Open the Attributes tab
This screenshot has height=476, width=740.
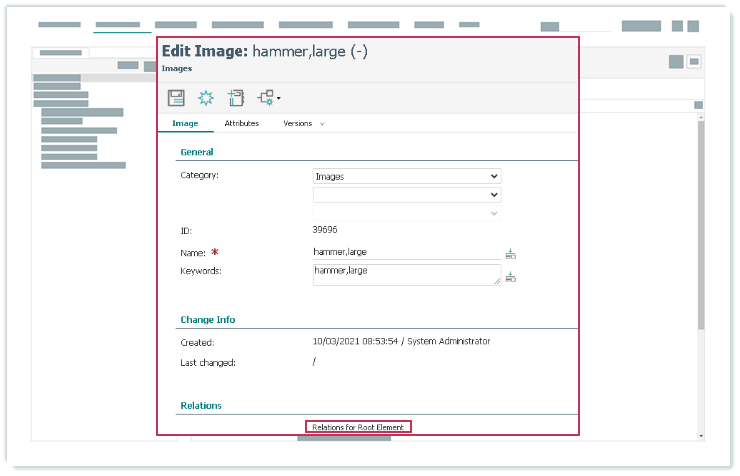241,124
